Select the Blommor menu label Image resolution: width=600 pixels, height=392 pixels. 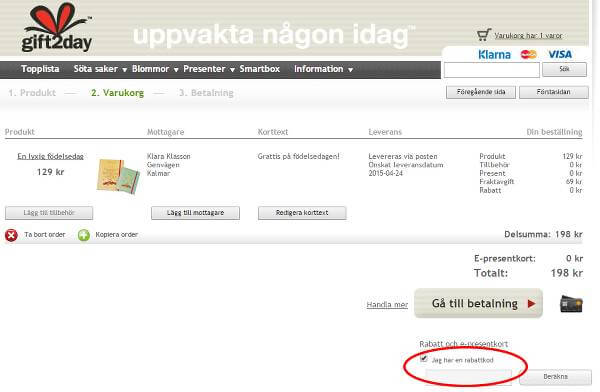150,69
